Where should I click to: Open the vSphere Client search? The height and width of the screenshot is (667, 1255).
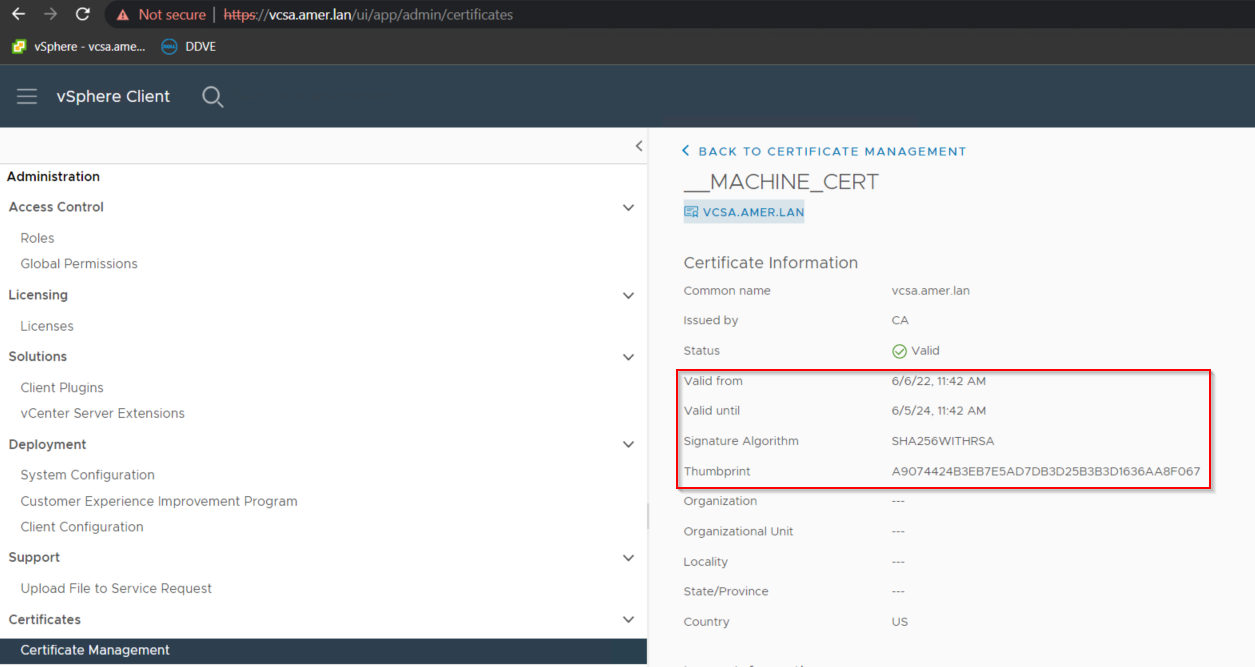pyautogui.click(x=212, y=96)
